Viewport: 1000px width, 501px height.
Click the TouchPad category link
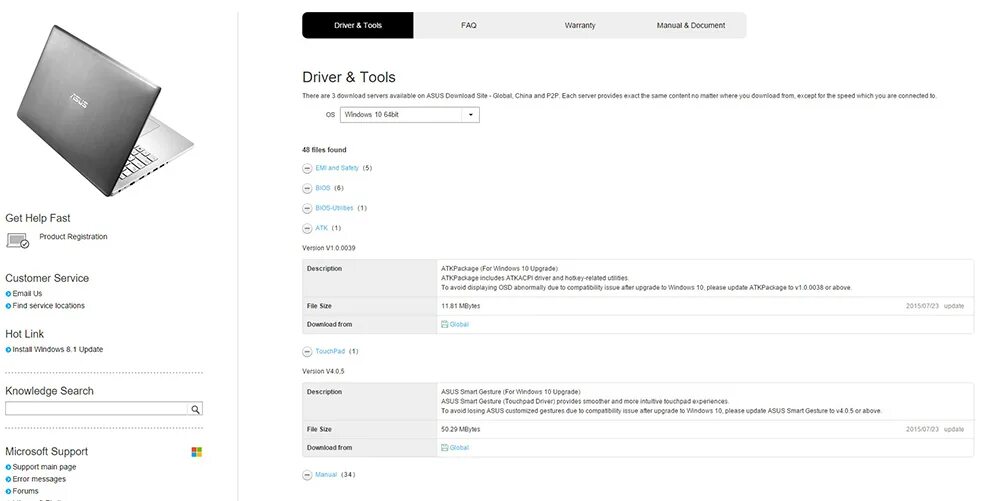pos(330,351)
